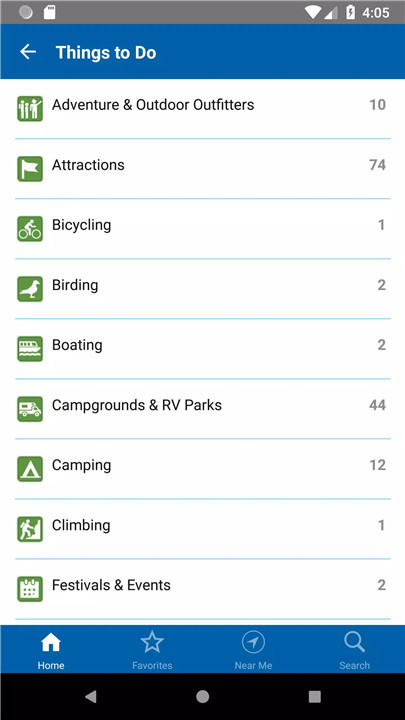This screenshot has width=405, height=720.
Task: Go to the Search tab
Action: 354,649
